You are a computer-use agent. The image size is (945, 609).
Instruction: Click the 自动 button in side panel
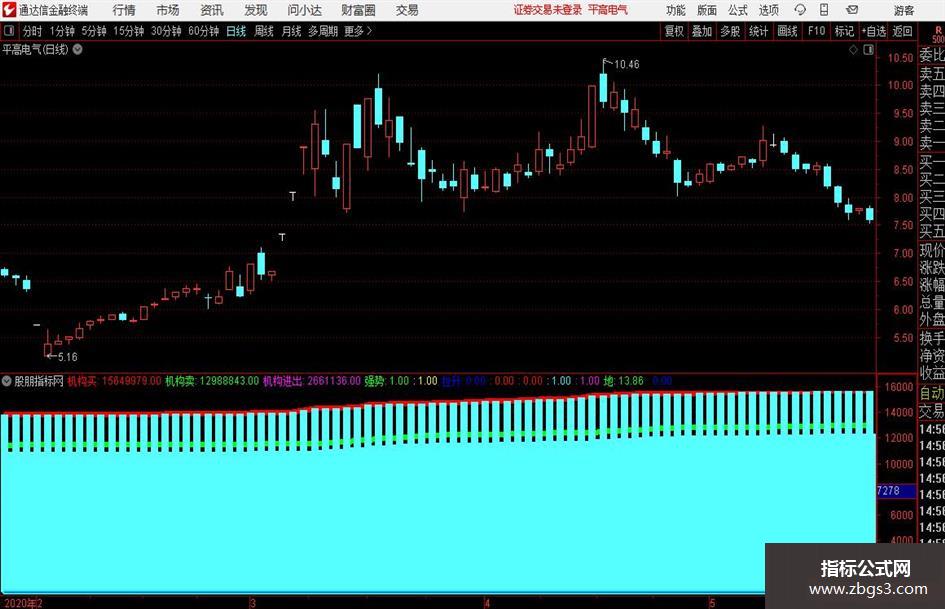932,393
